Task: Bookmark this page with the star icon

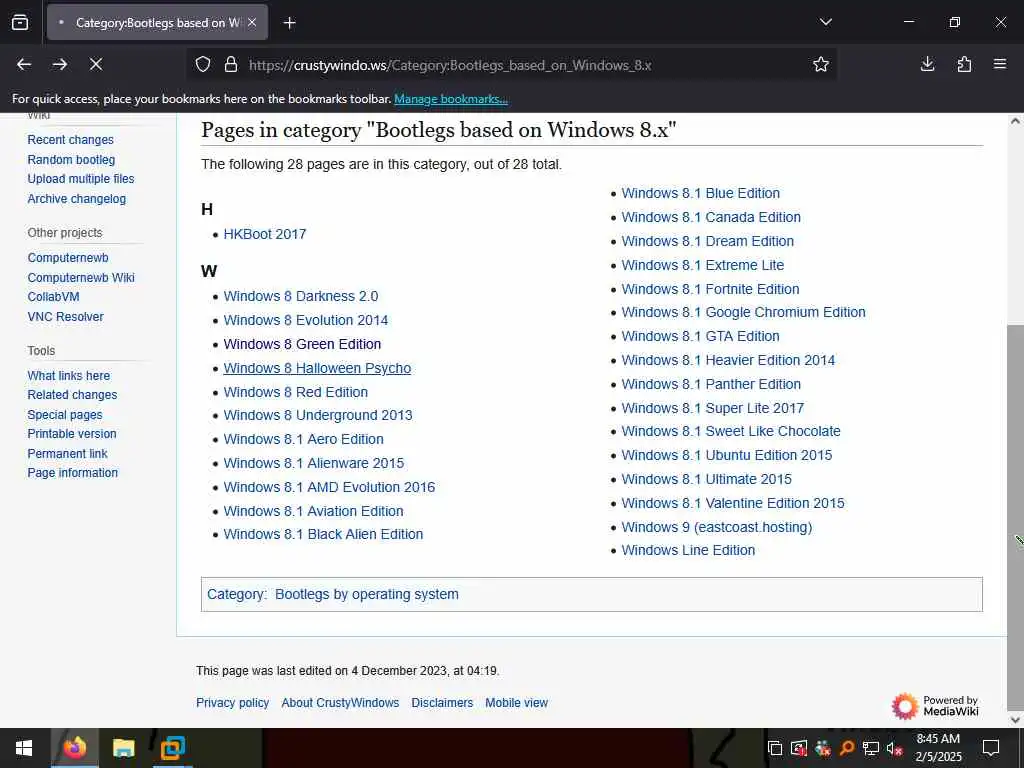Action: pyautogui.click(x=821, y=64)
